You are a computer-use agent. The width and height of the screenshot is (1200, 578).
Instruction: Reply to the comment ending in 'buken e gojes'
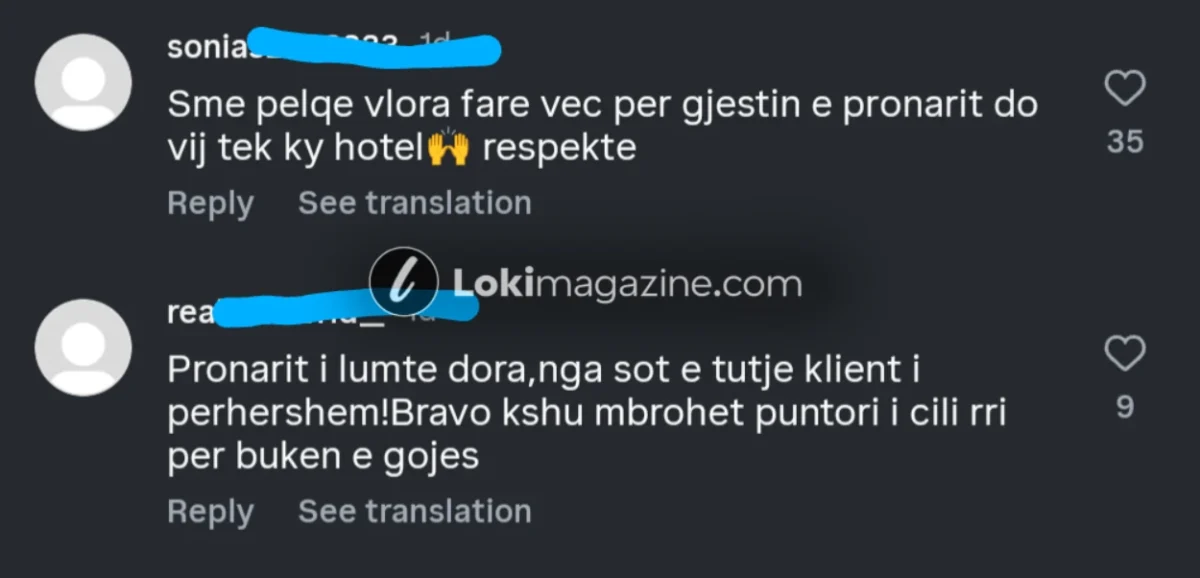click(210, 511)
